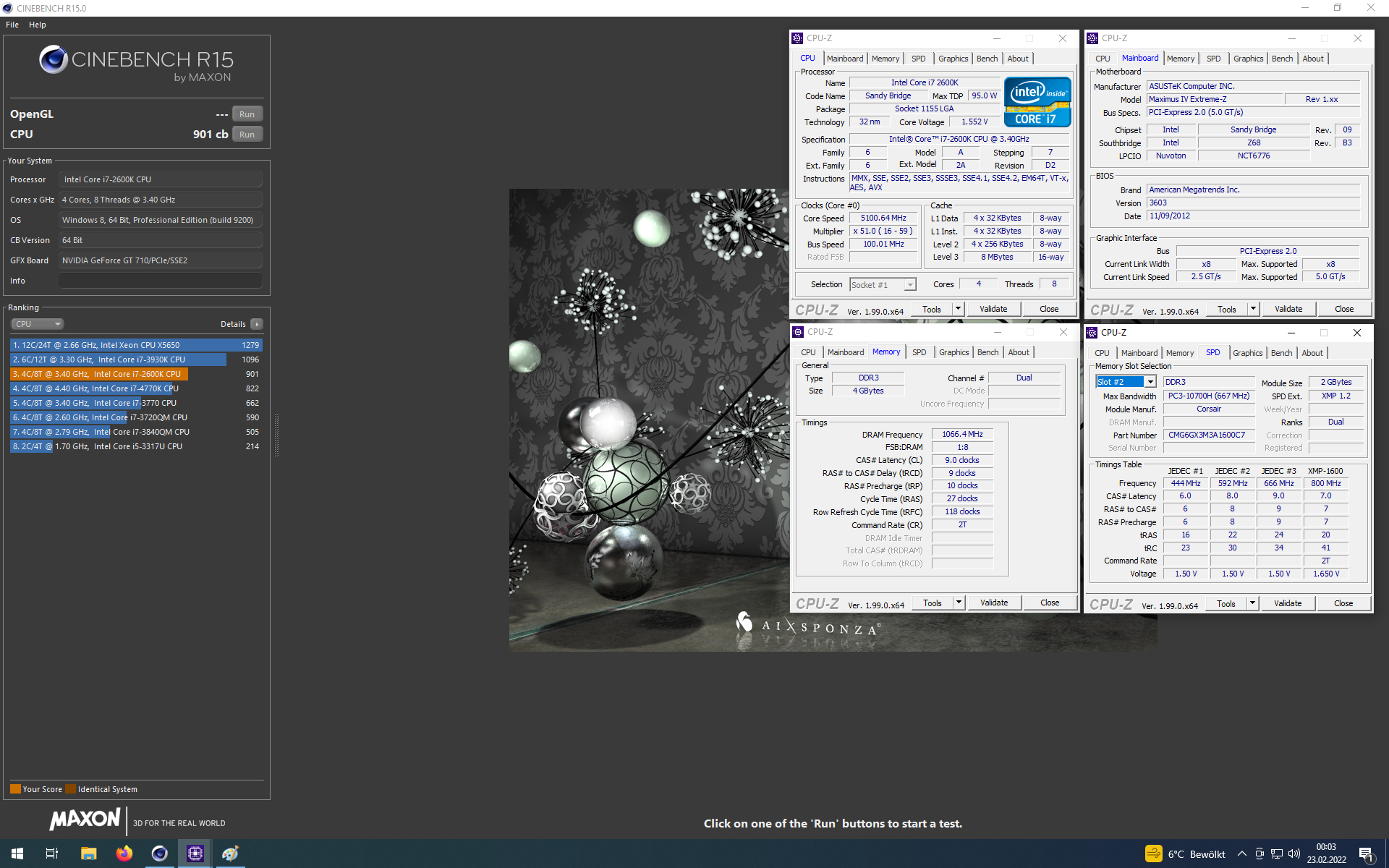Click the Cinebench title bar app icon

[7, 8]
